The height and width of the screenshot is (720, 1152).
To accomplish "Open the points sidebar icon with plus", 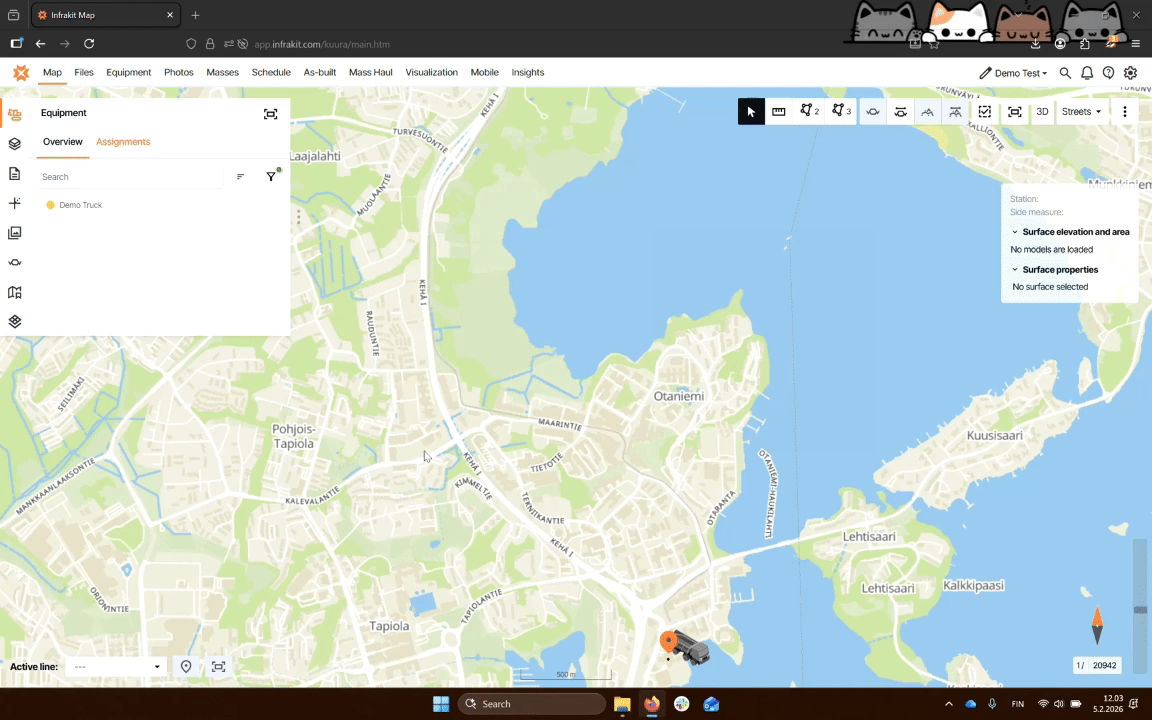I will [15, 203].
